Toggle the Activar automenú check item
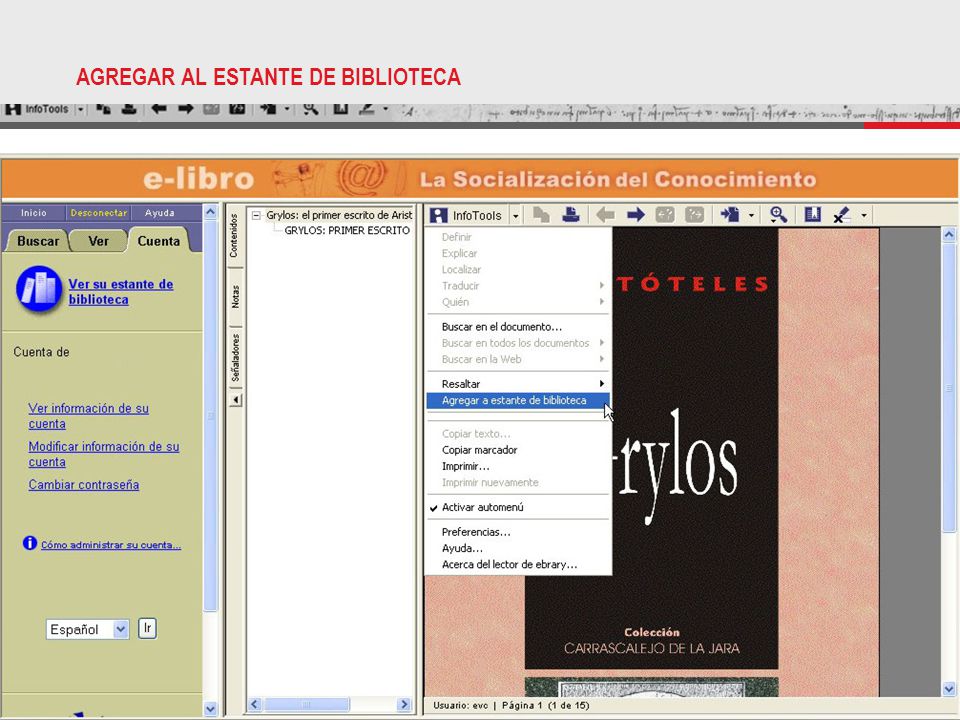Image resolution: width=960 pixels, height=720 pixels. [x=518, y=507]
